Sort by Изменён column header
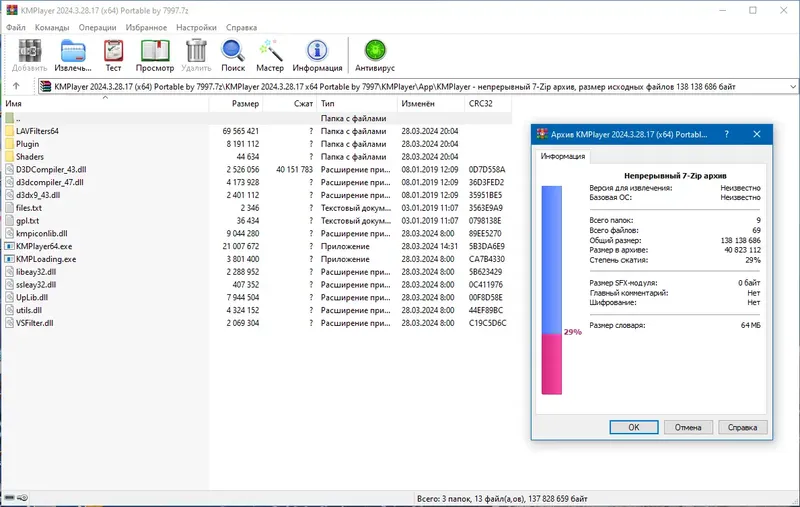 pyautogui.click(x=431, y=104)
